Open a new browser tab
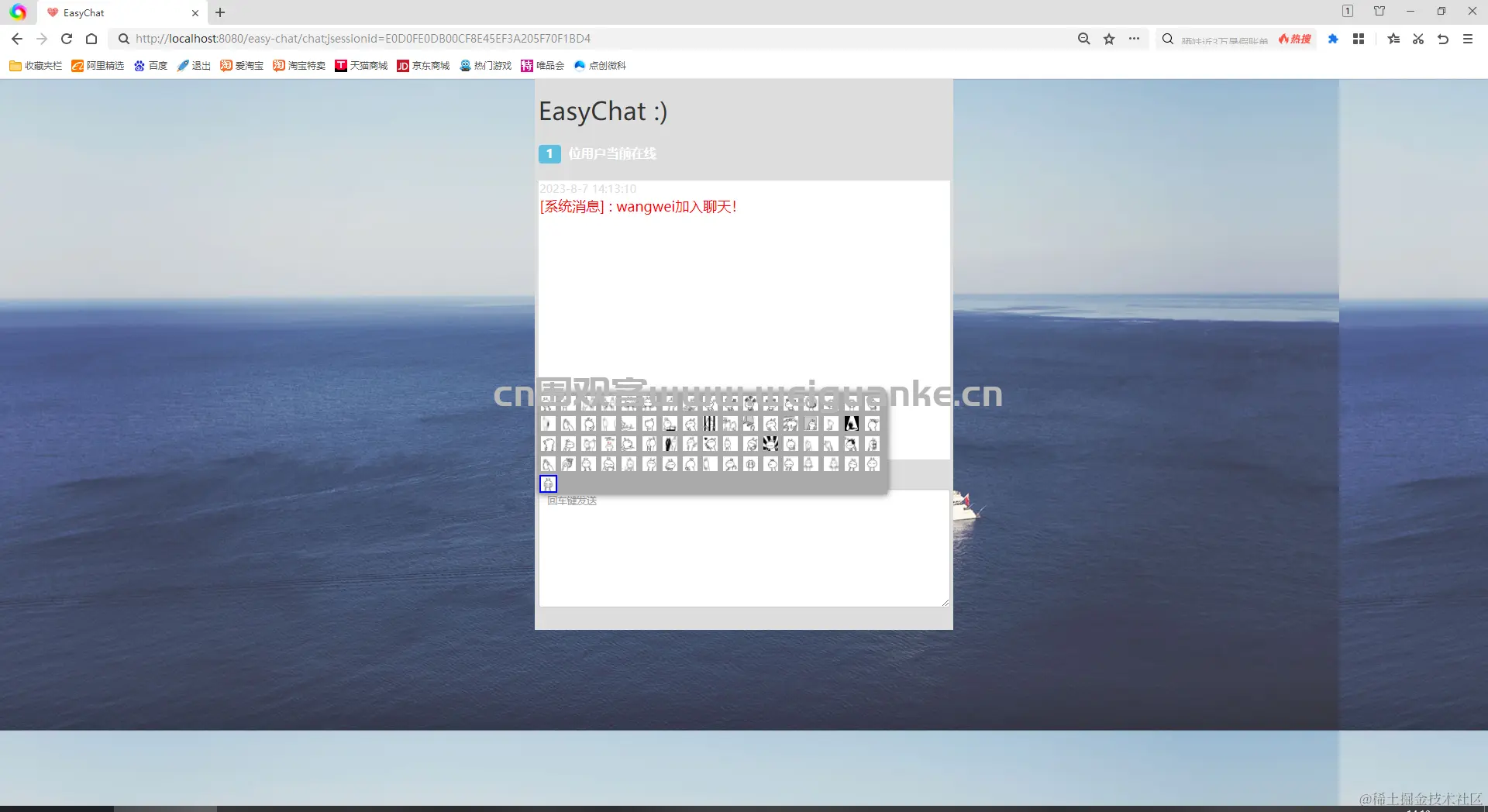The width and height of the screenshot is (1488, 812). point(220,12)
